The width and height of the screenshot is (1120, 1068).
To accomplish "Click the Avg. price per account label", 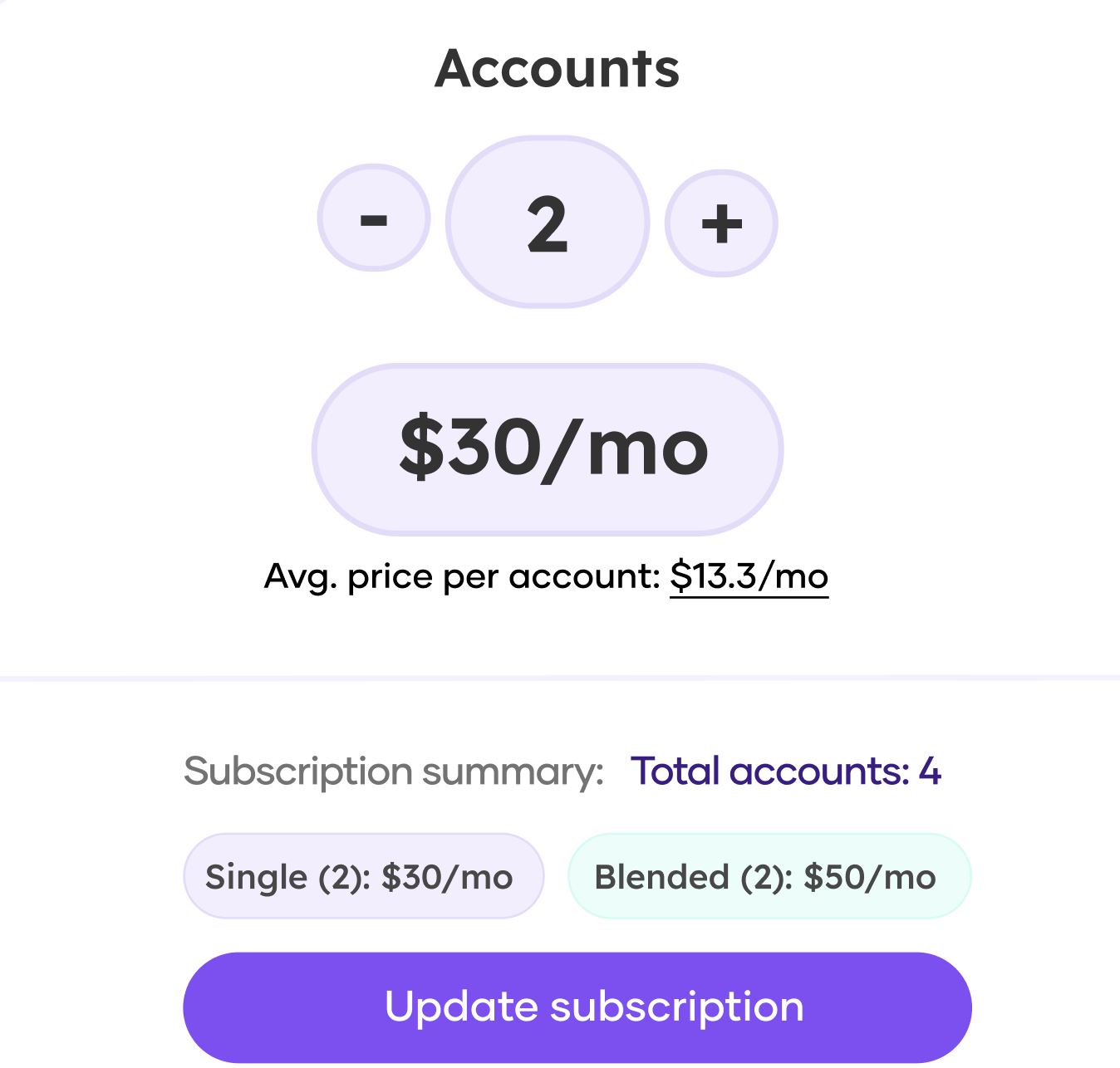I will coord(462,576).
